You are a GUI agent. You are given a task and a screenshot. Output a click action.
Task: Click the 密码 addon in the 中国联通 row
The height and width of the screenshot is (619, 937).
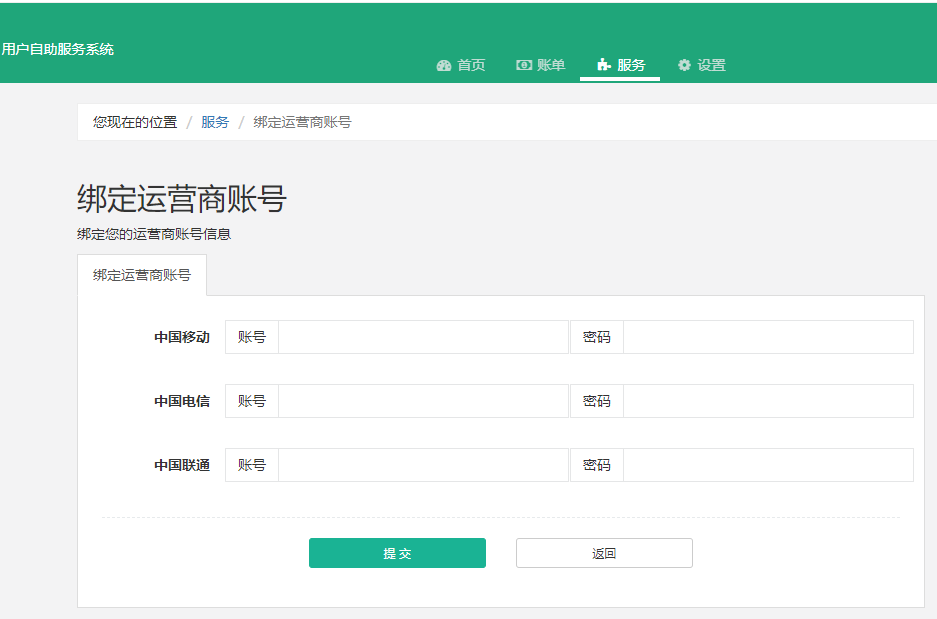pyautogui.click(x=597, y=465)
